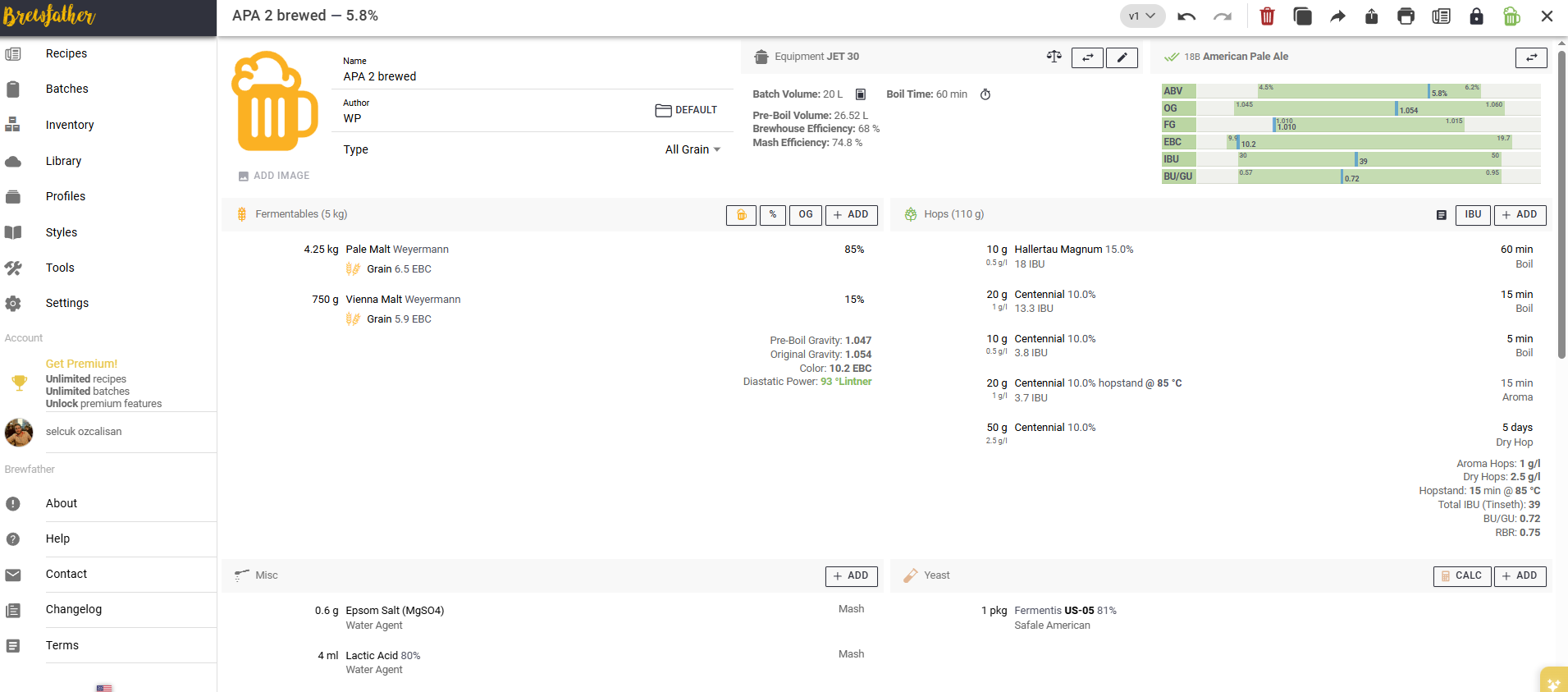The width and height of the screenshot is (1568, 692).
Task: Click ADD IMAGE under the beer logo
Action: [274, 176]
